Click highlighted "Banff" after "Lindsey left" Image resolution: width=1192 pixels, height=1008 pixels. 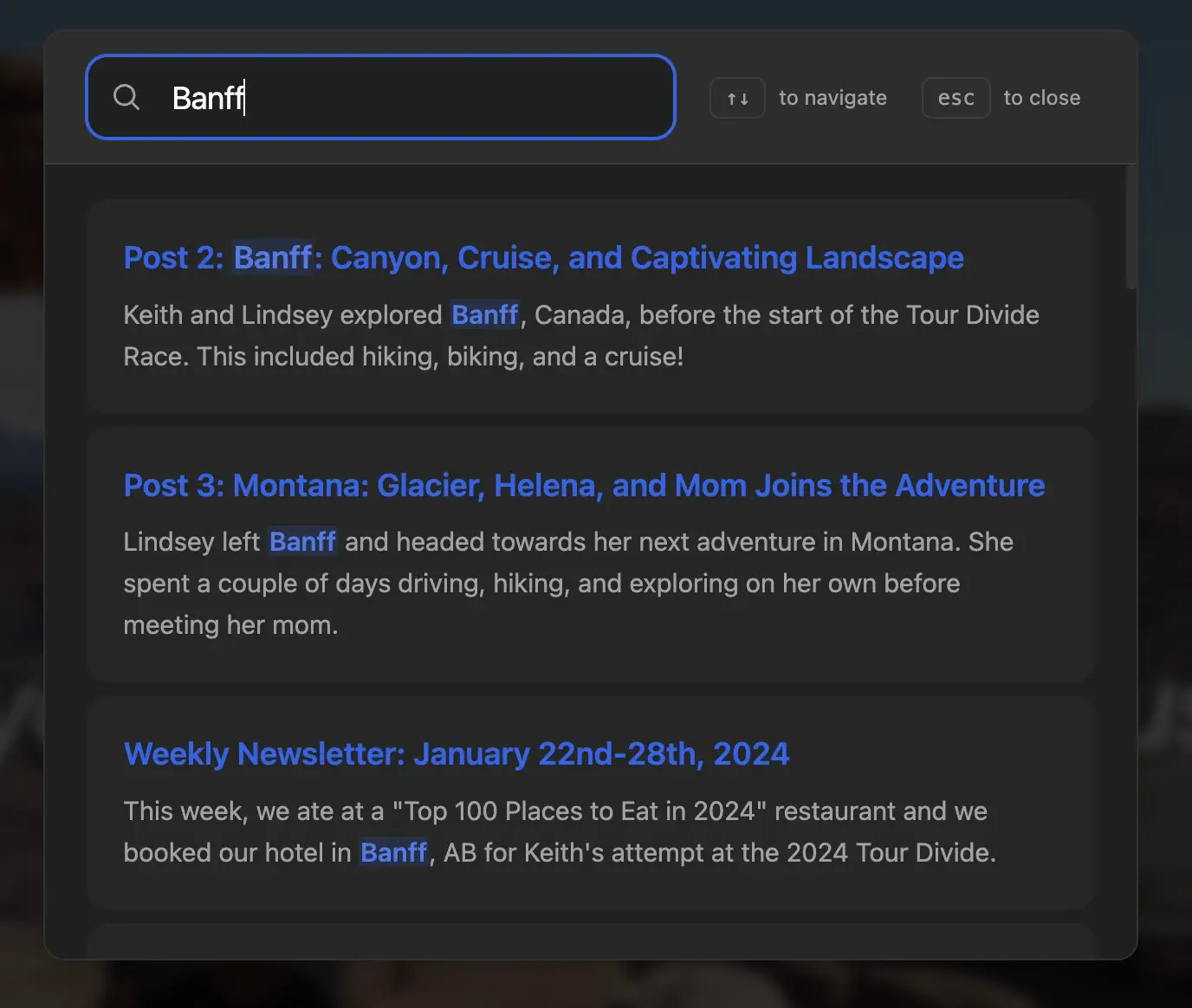coord(302,542)
